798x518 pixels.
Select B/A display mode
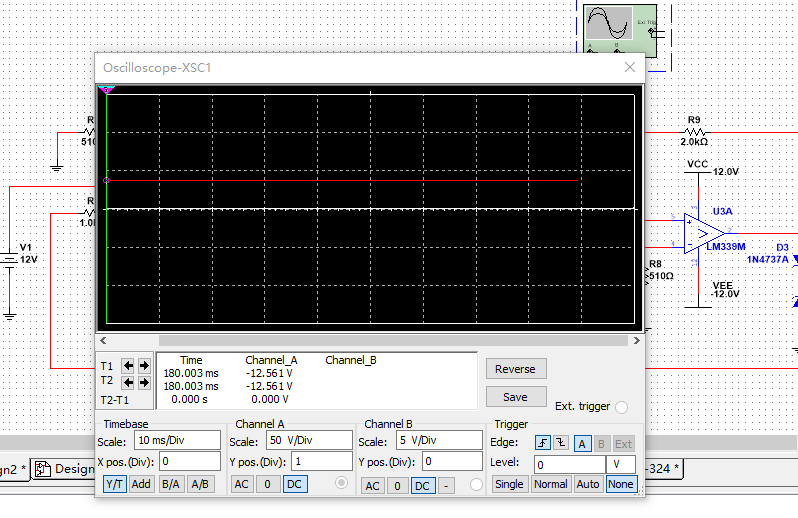coord(170,484)
